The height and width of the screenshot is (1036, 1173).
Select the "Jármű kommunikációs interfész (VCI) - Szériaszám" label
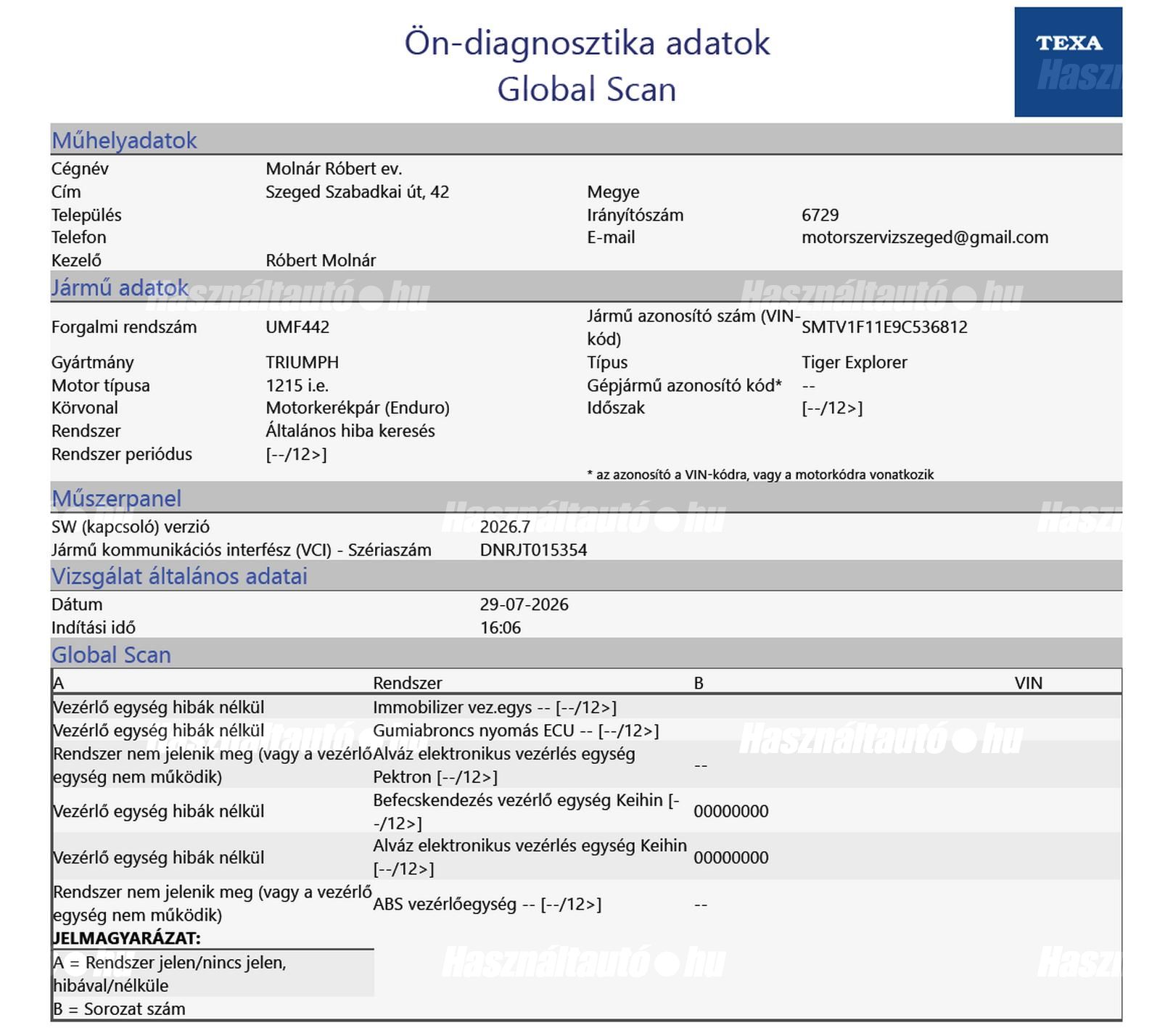point(242,551)
